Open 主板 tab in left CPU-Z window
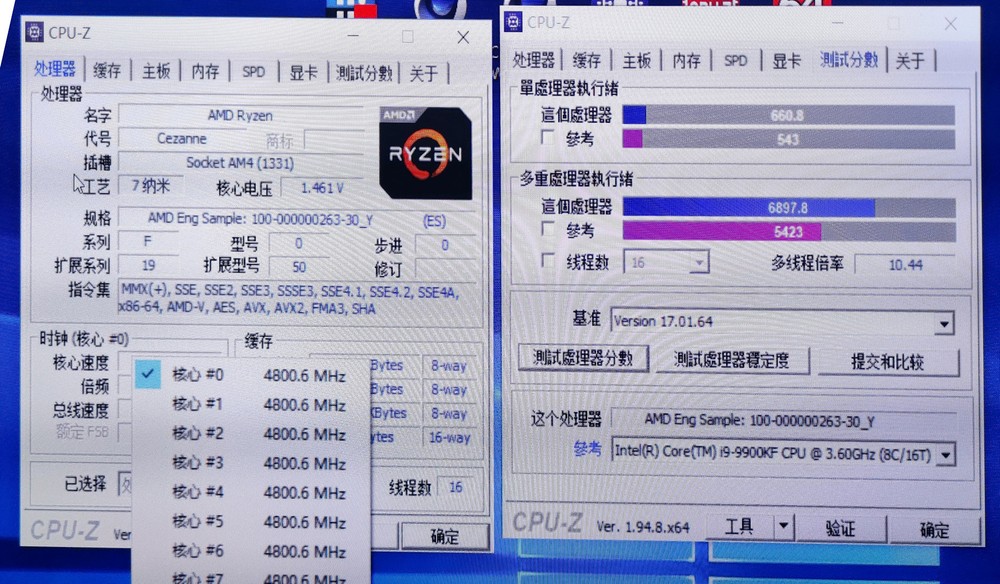 (x=156, y=71)
